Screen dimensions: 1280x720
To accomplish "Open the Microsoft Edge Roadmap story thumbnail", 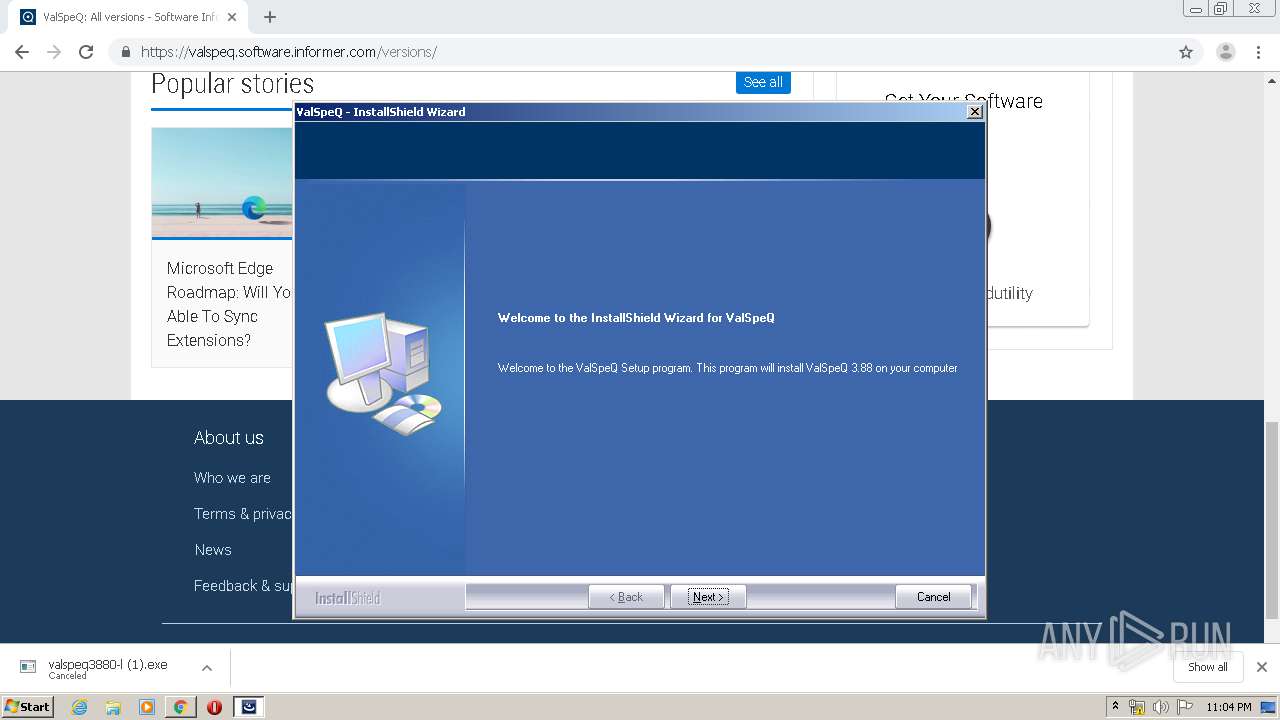I will pos(222,183).
